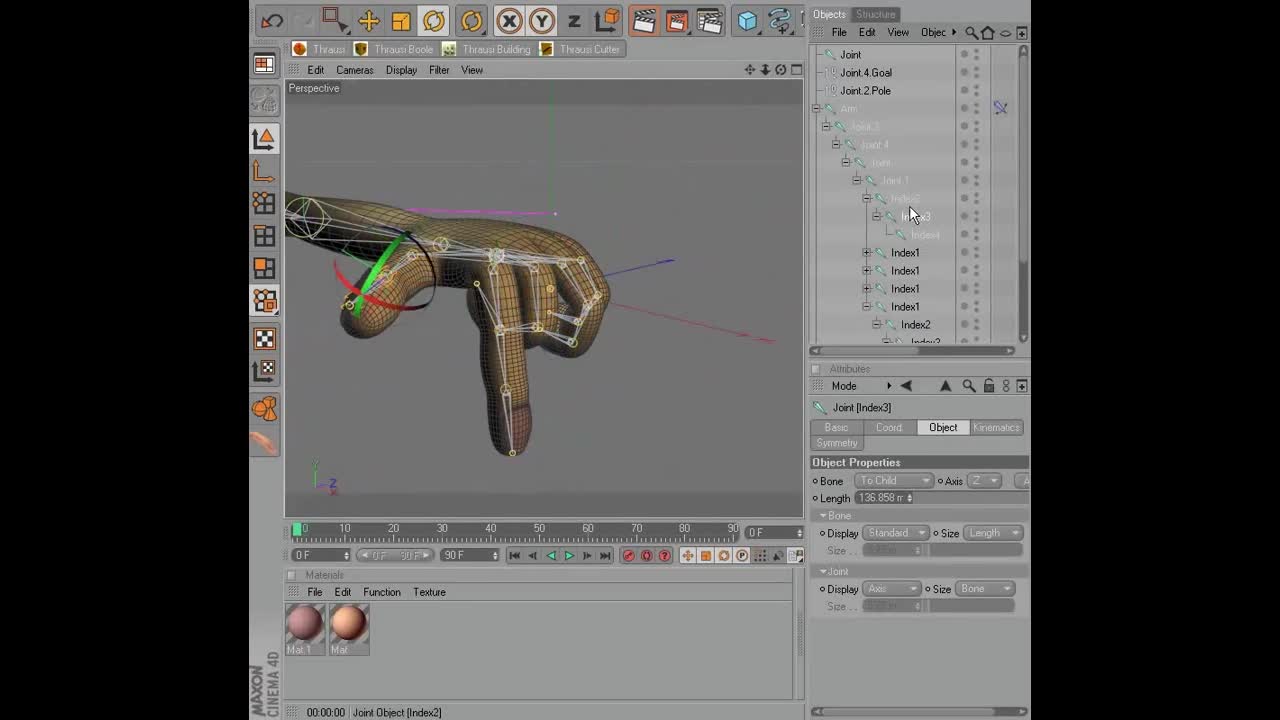Open the Bone To Child dropdown
Viewport: 1280px width, 720px height.
coord(894,481)
